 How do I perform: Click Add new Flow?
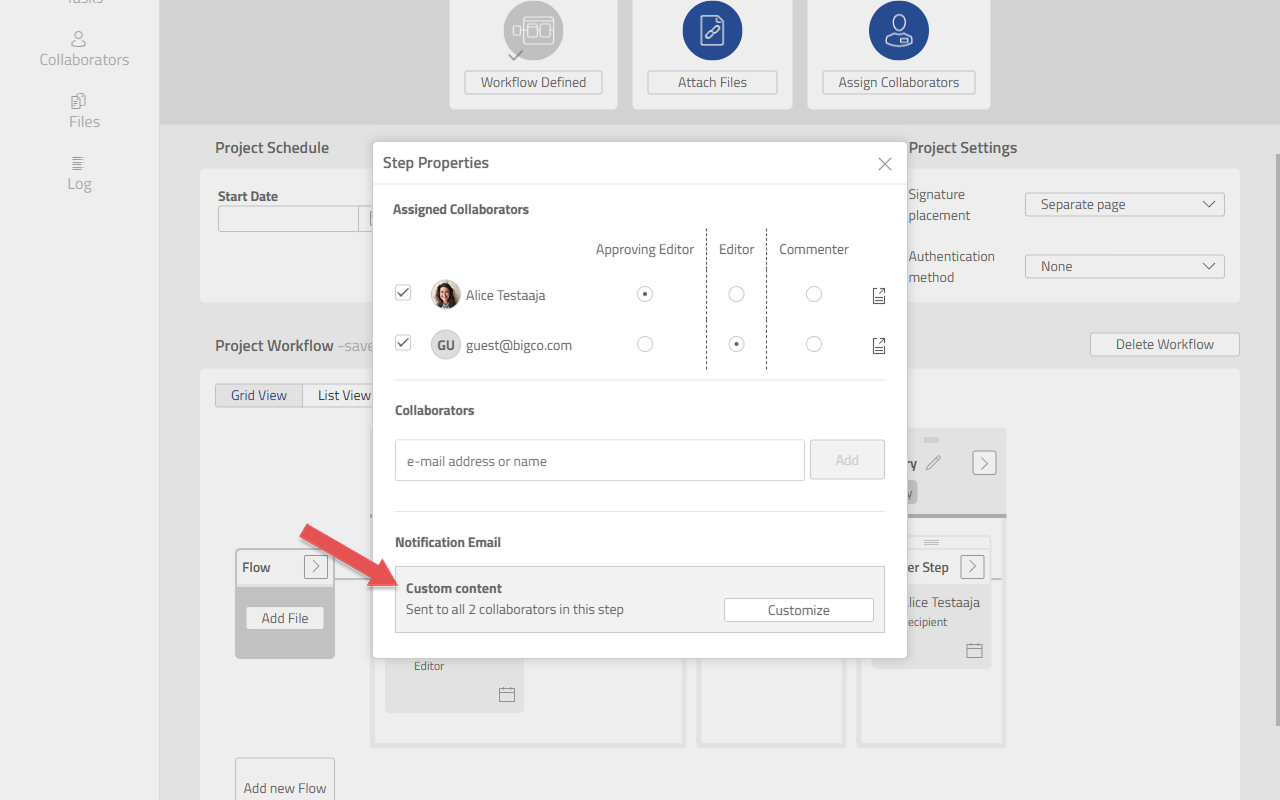285,780
